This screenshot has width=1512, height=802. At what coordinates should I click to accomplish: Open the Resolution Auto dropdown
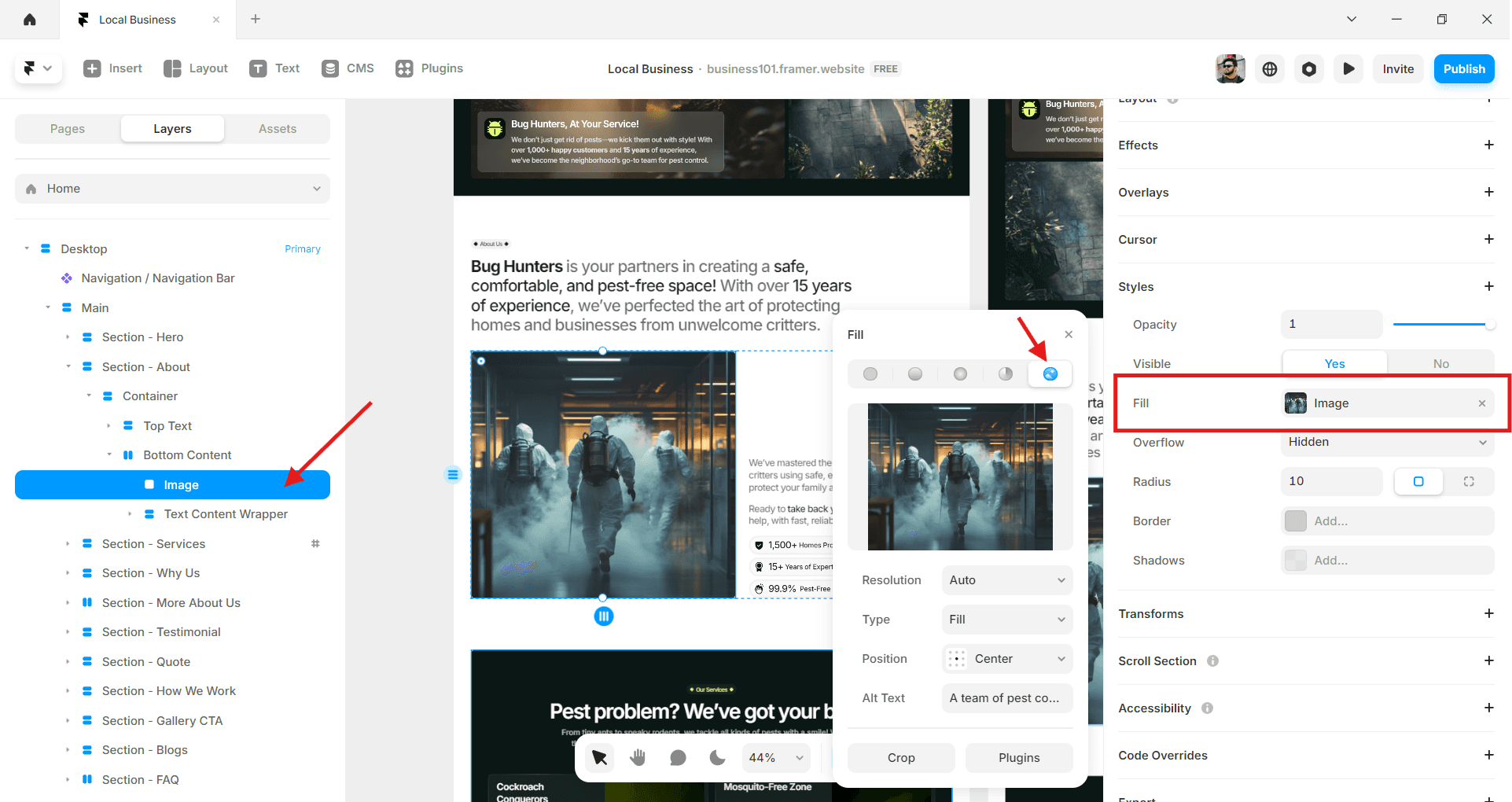pos(1006,580)
